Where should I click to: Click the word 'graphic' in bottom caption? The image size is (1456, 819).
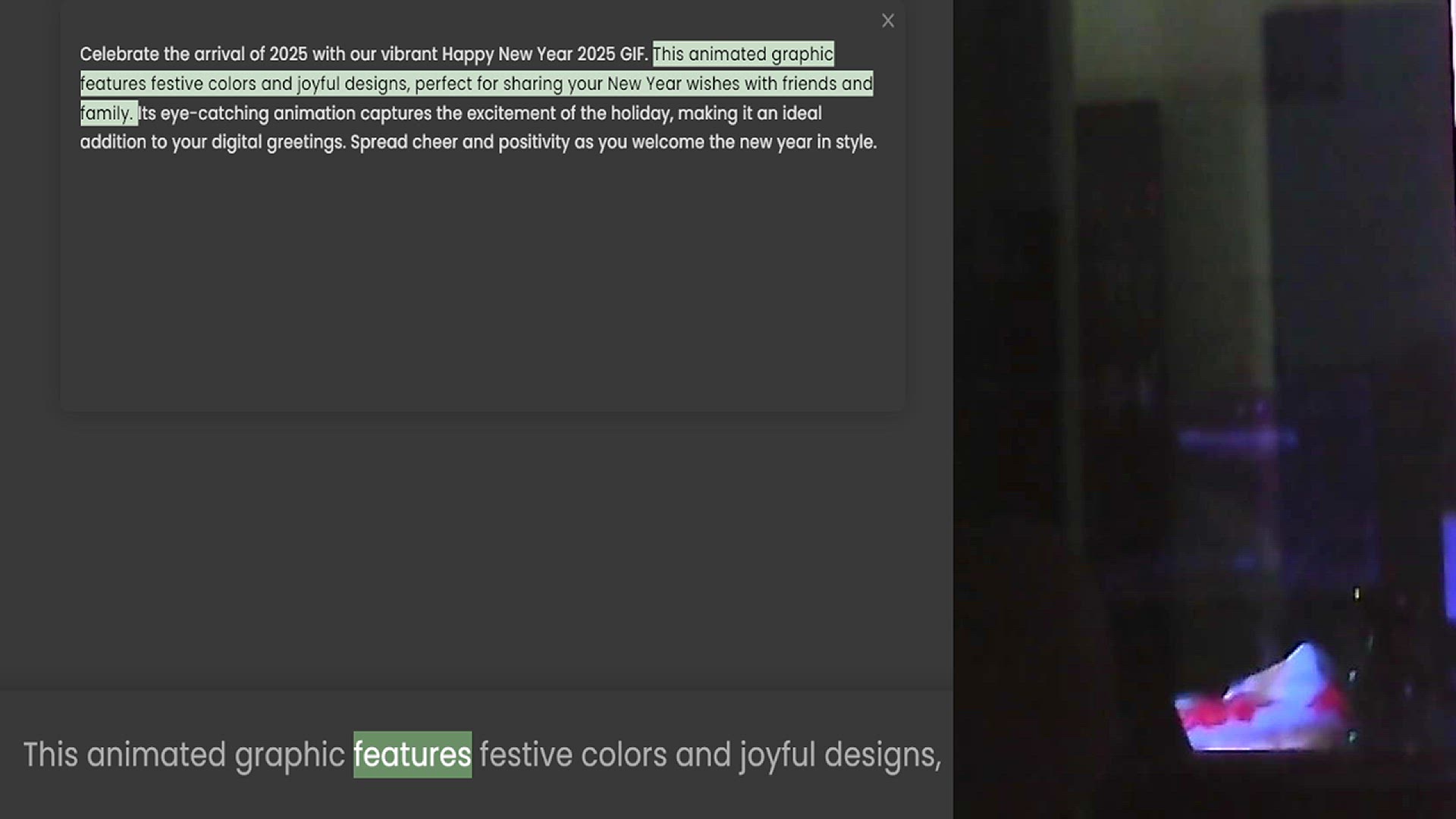[x=289, y=755]
